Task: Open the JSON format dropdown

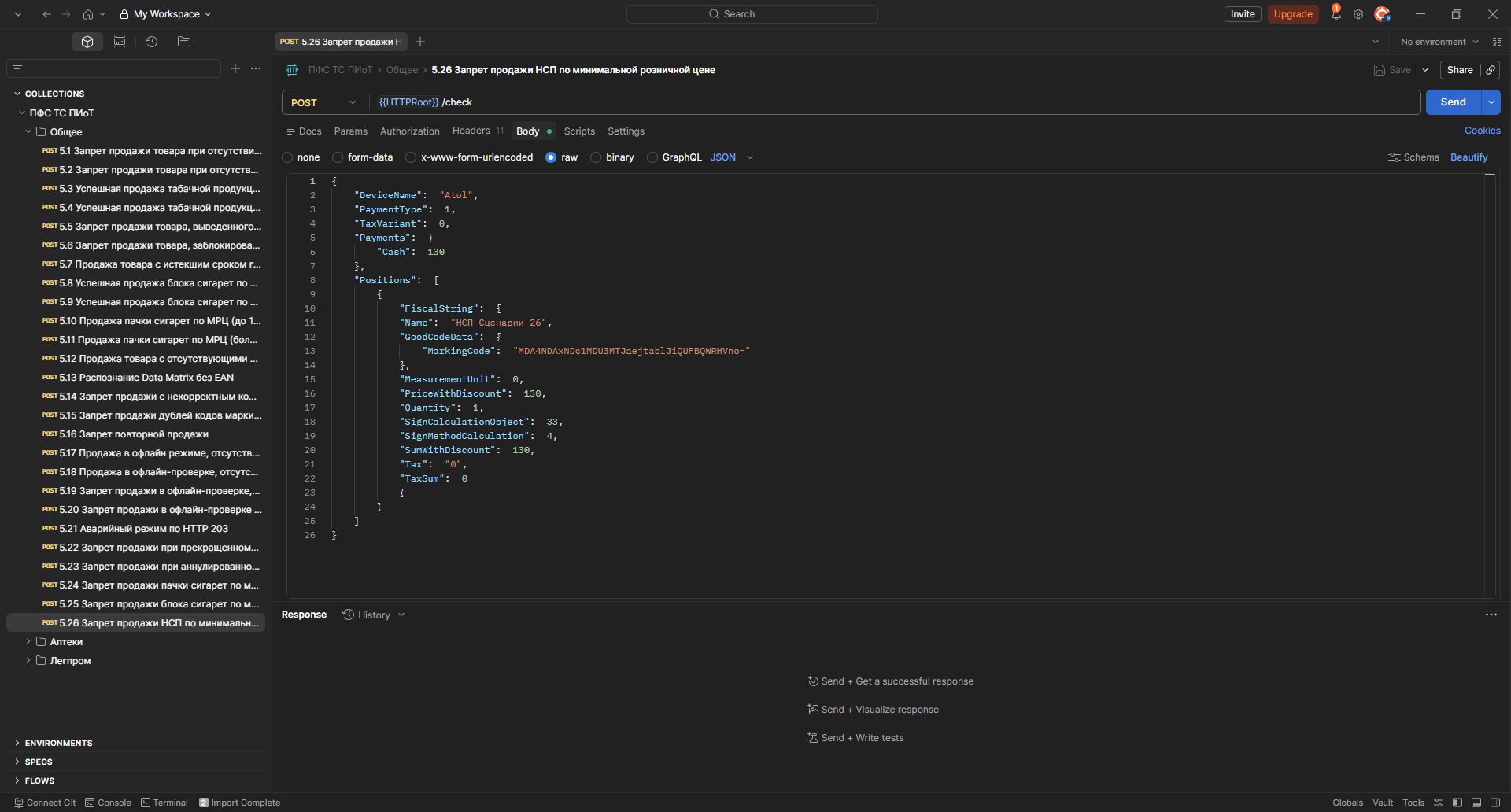Action: [x=732, y=157]
